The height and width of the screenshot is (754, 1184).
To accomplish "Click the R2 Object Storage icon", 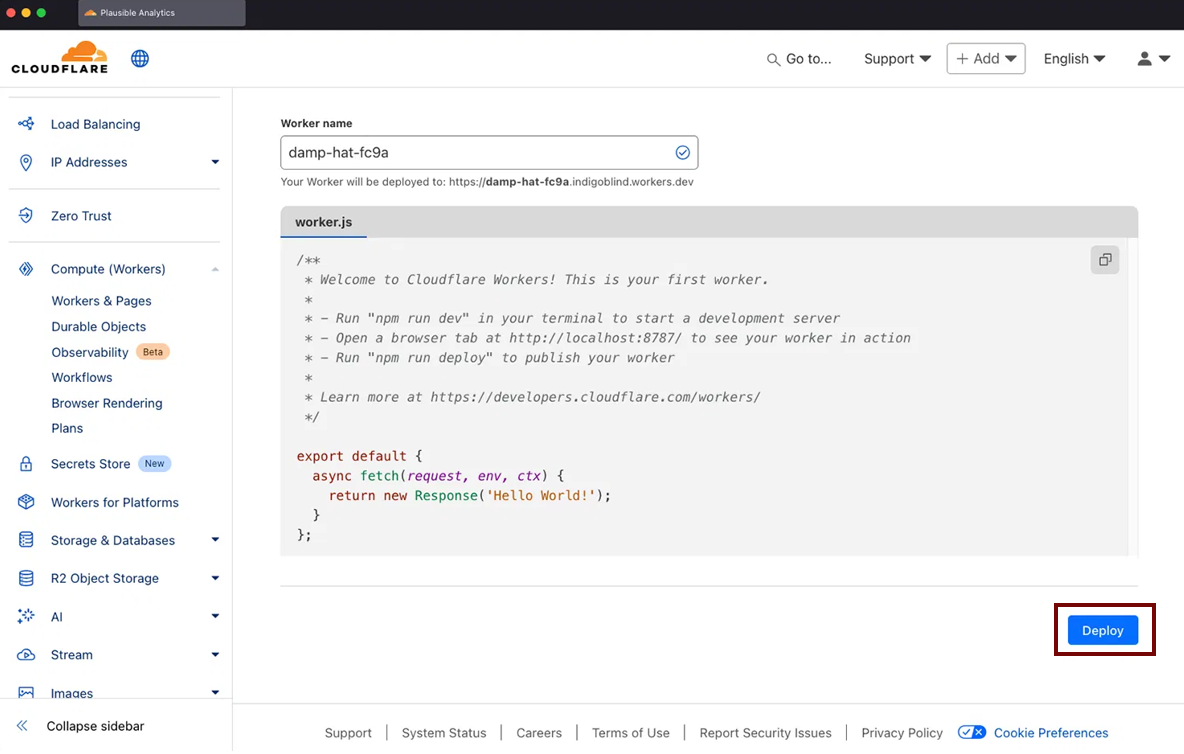I will pyautogui.click(x=27, y=579).
